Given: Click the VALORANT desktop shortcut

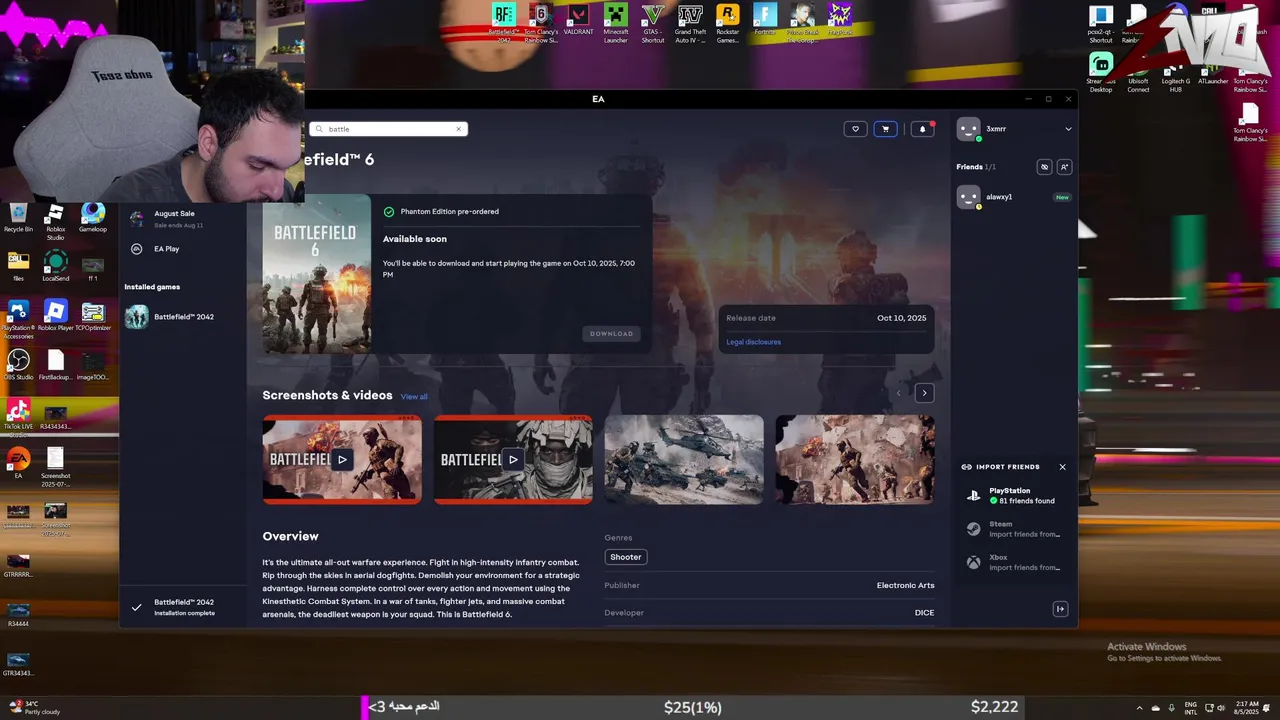Looking at the screenshot, I should pyautogui.click(x=578, y=22).
